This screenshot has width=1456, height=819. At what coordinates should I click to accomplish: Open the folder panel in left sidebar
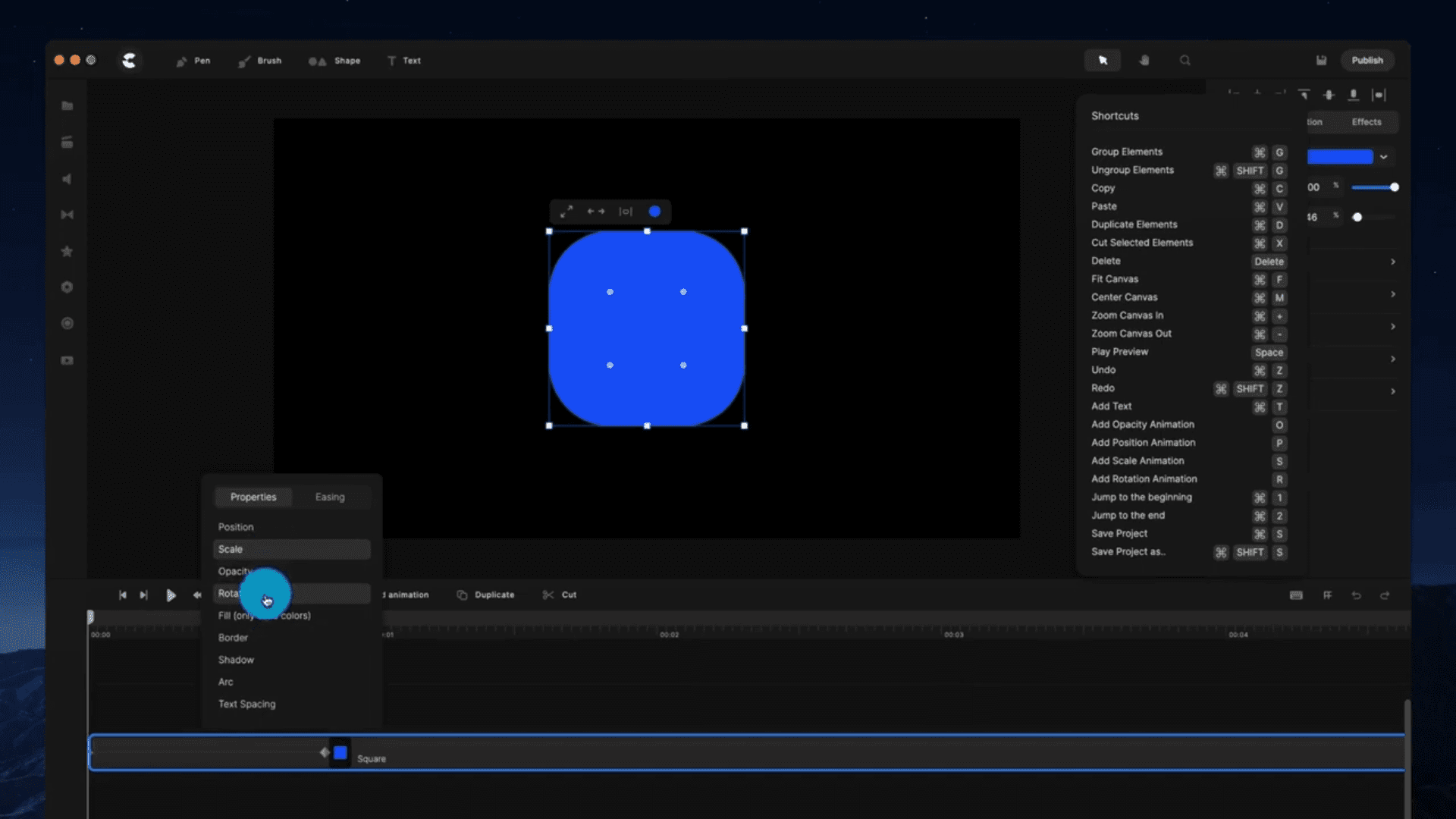67,106
